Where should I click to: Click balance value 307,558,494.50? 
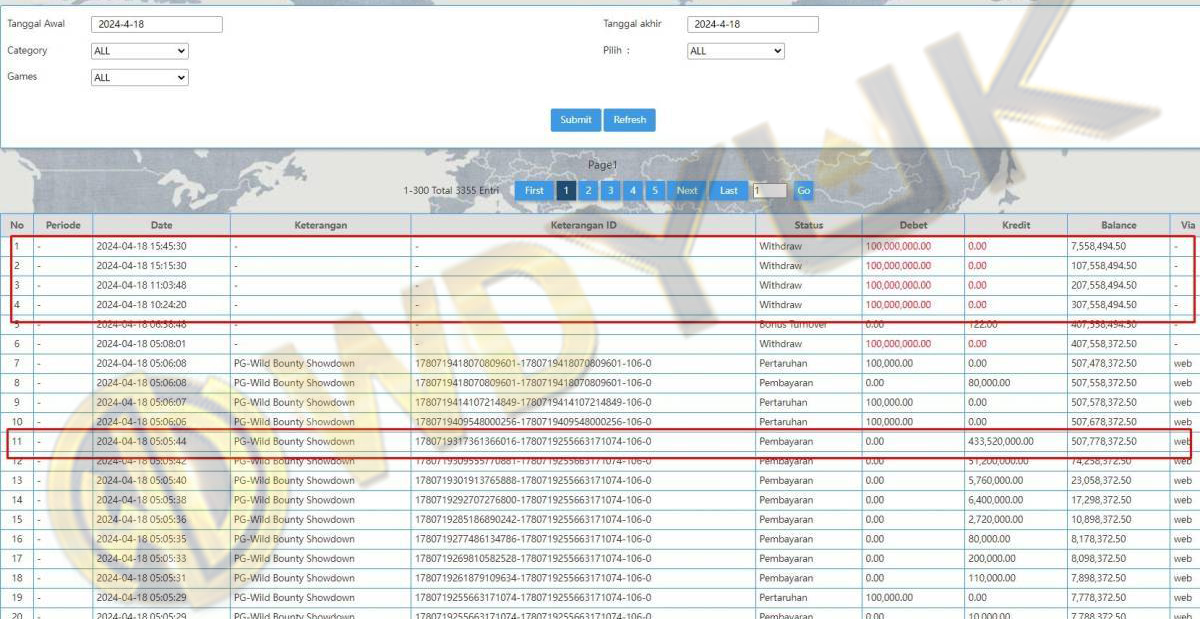tap(1104, 305)
